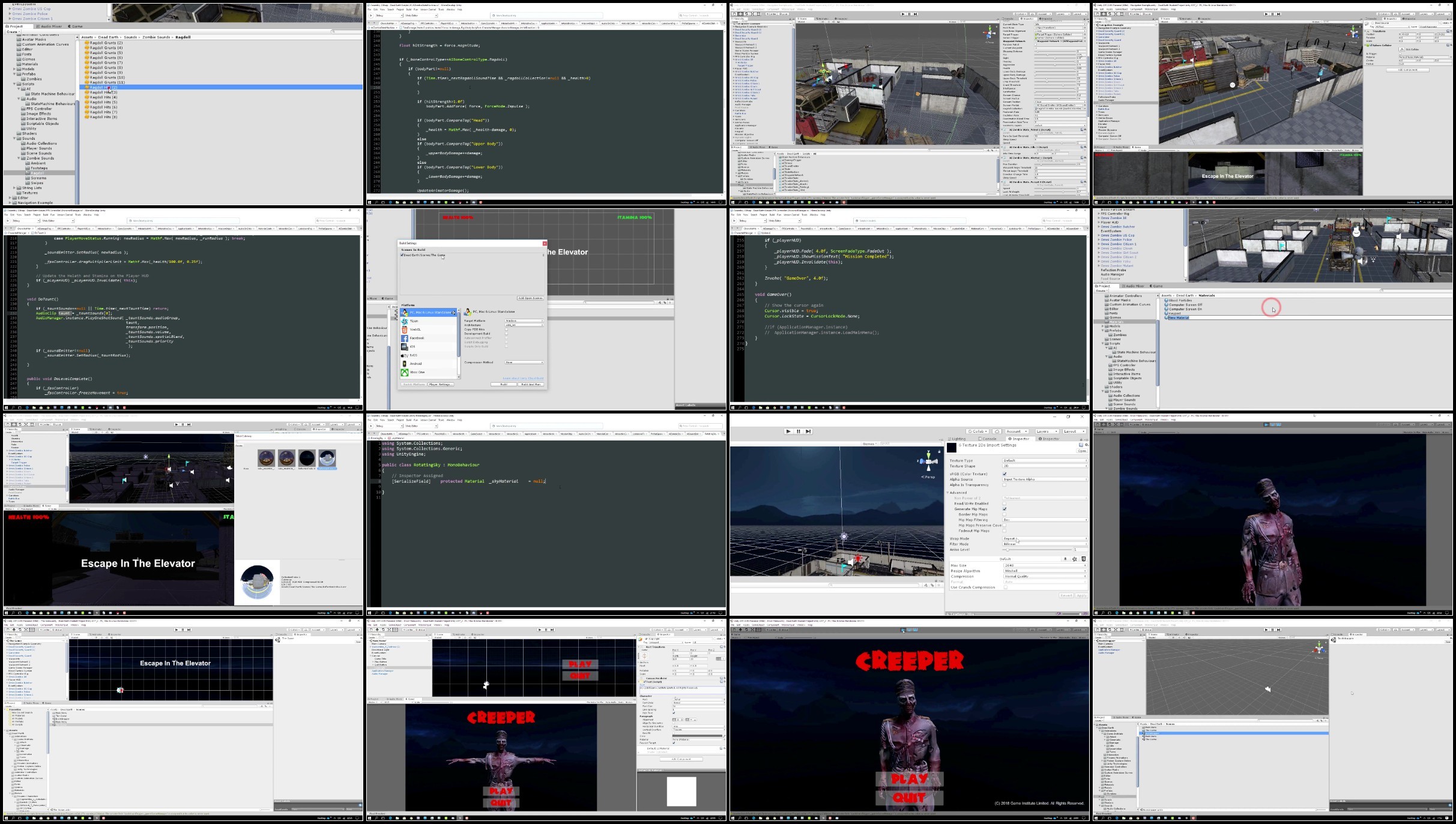Image resolution: width=1456 pixels, height=824 pixels.
Task: Select the iOS platform in Build Settings
Action: 429,346
